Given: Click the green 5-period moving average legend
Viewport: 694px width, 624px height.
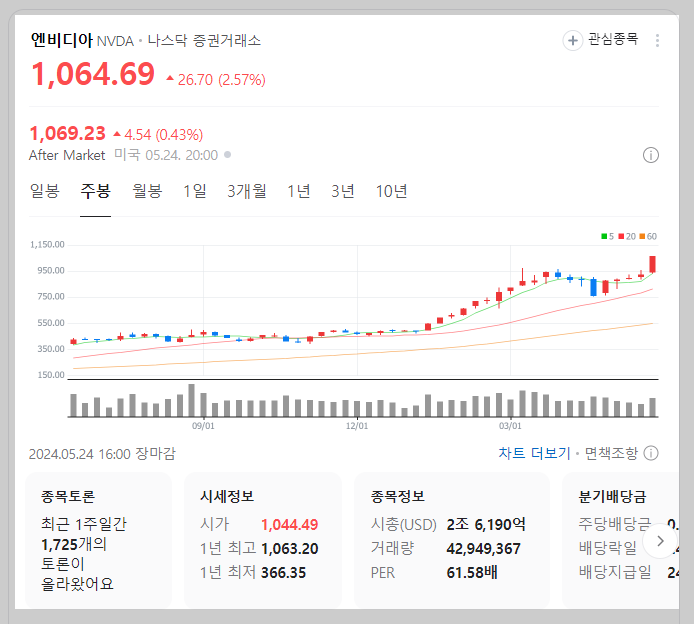Looking at the screenshot, I should [607, 236].
